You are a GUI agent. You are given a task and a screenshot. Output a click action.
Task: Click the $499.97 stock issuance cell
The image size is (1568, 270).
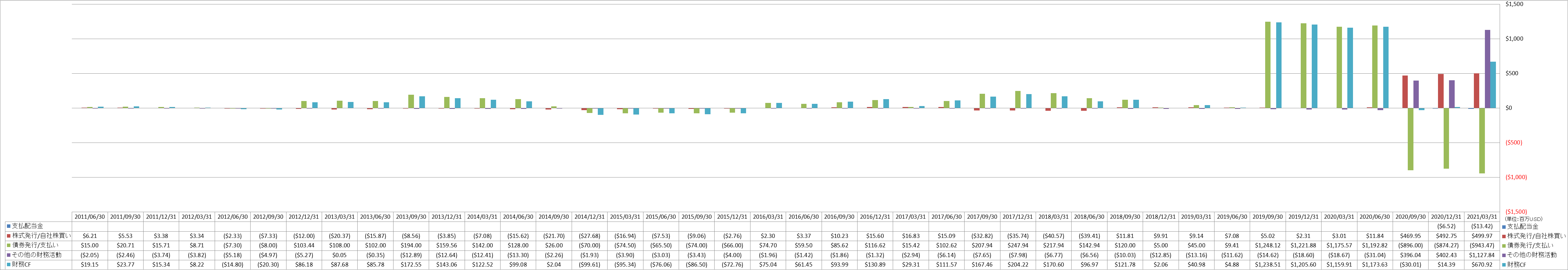click(x=1482, y=236)
